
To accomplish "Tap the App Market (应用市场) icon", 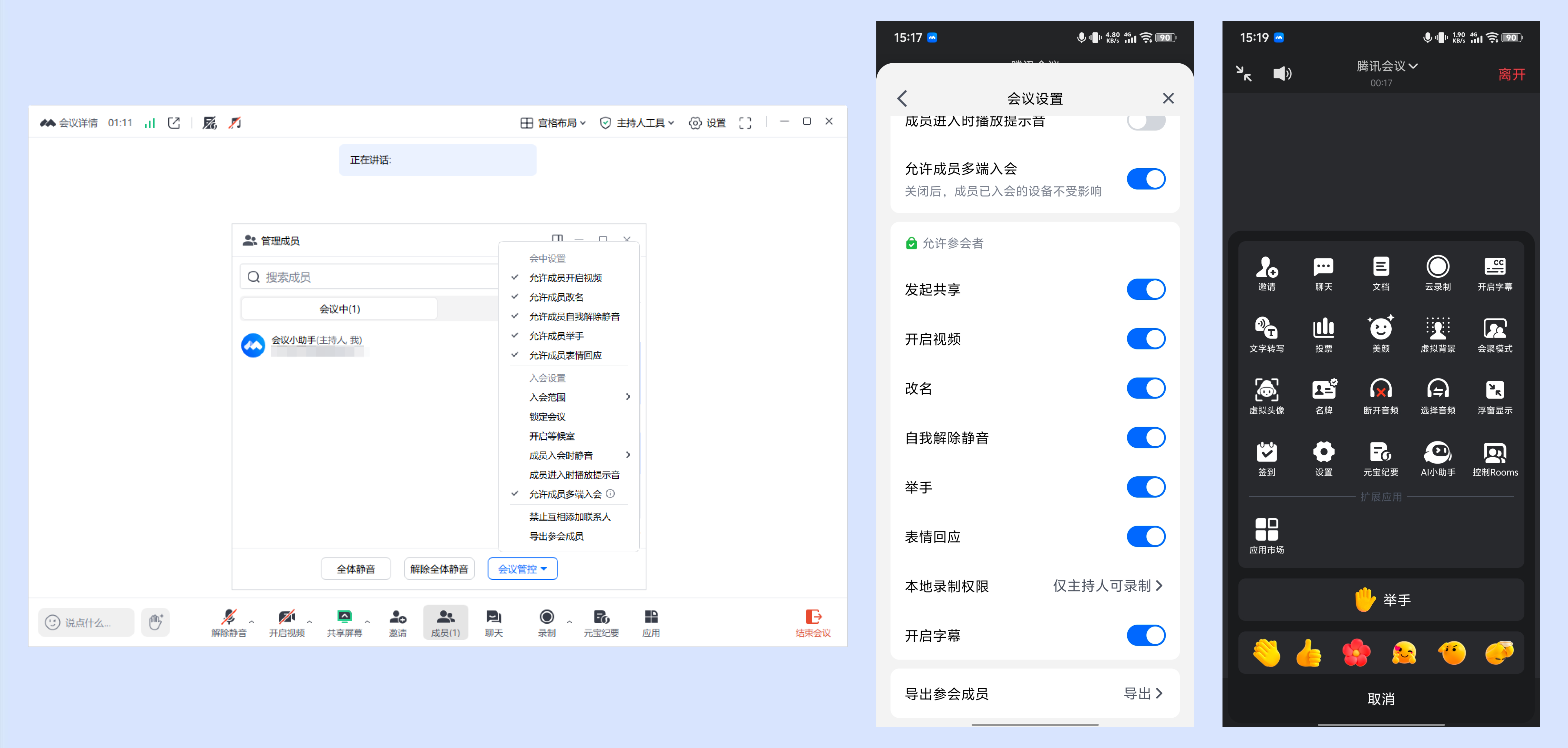I will (x=1266, y=529).
